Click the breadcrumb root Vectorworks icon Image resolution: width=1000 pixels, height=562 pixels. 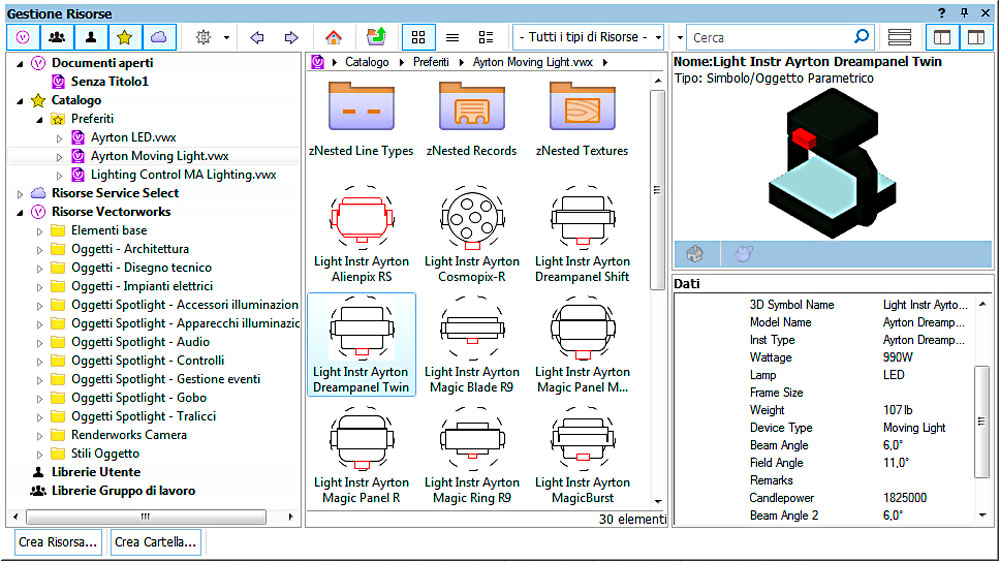(x=318, y=62)
